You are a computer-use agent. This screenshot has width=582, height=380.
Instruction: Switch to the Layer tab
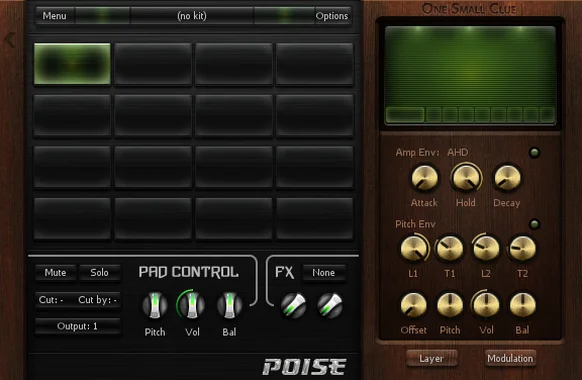tap(431, 358)
